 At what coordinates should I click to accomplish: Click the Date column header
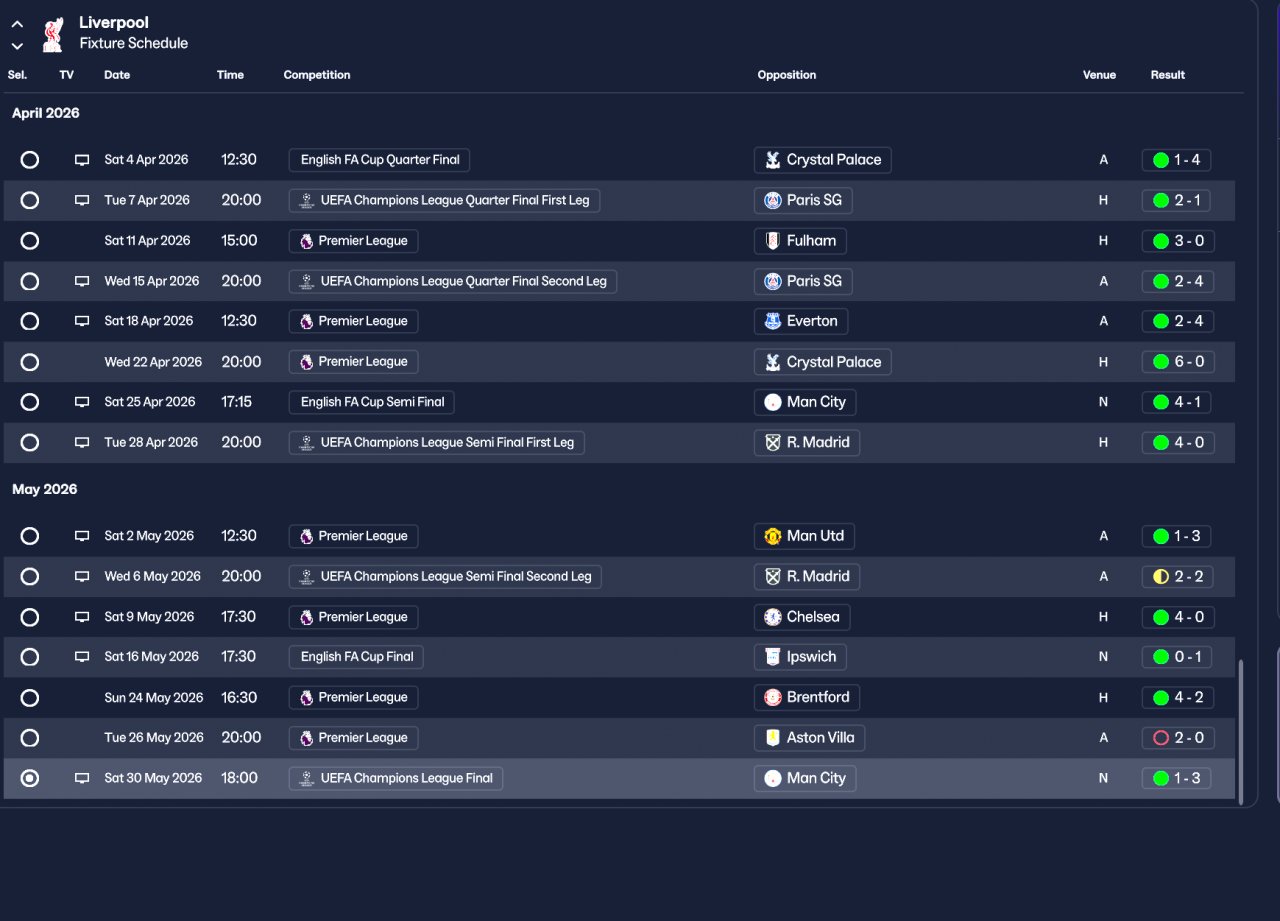117,75
